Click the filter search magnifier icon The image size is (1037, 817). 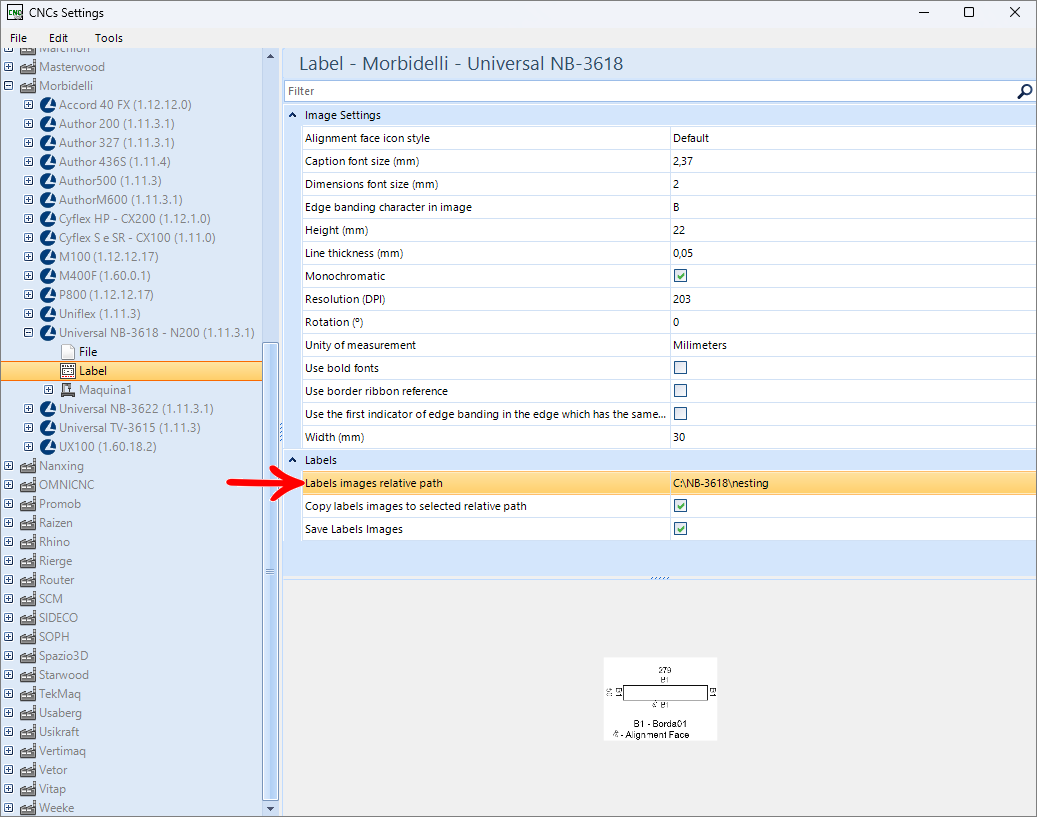(x=1024, y=91)
